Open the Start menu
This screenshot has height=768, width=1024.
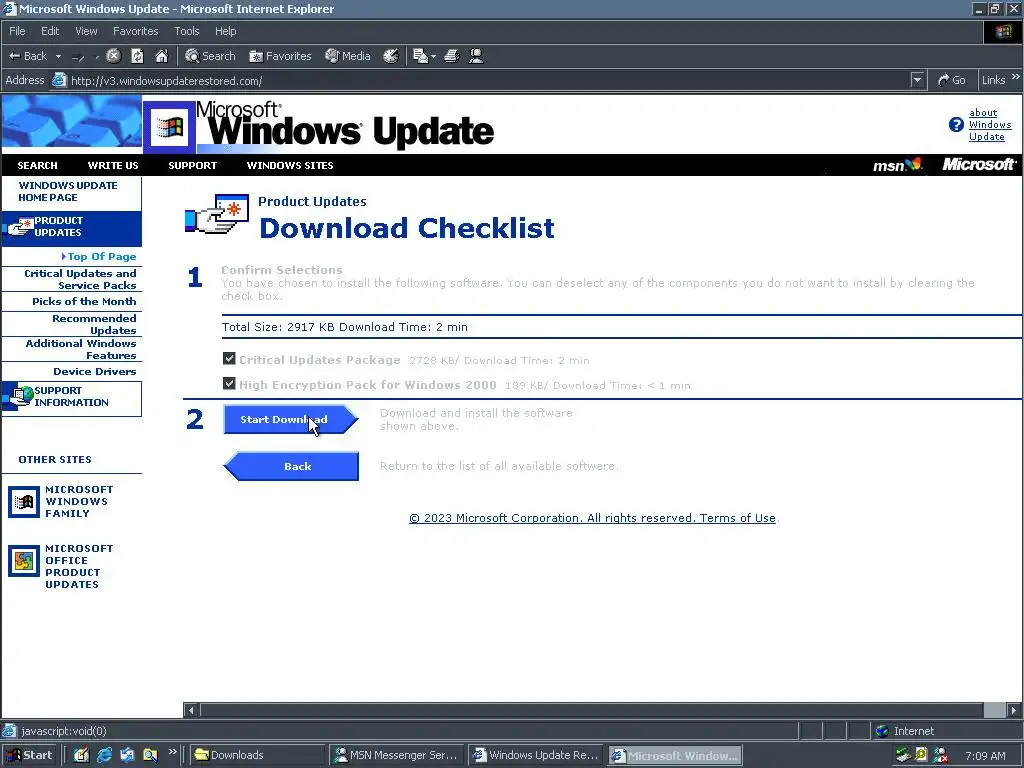(29, 755)
